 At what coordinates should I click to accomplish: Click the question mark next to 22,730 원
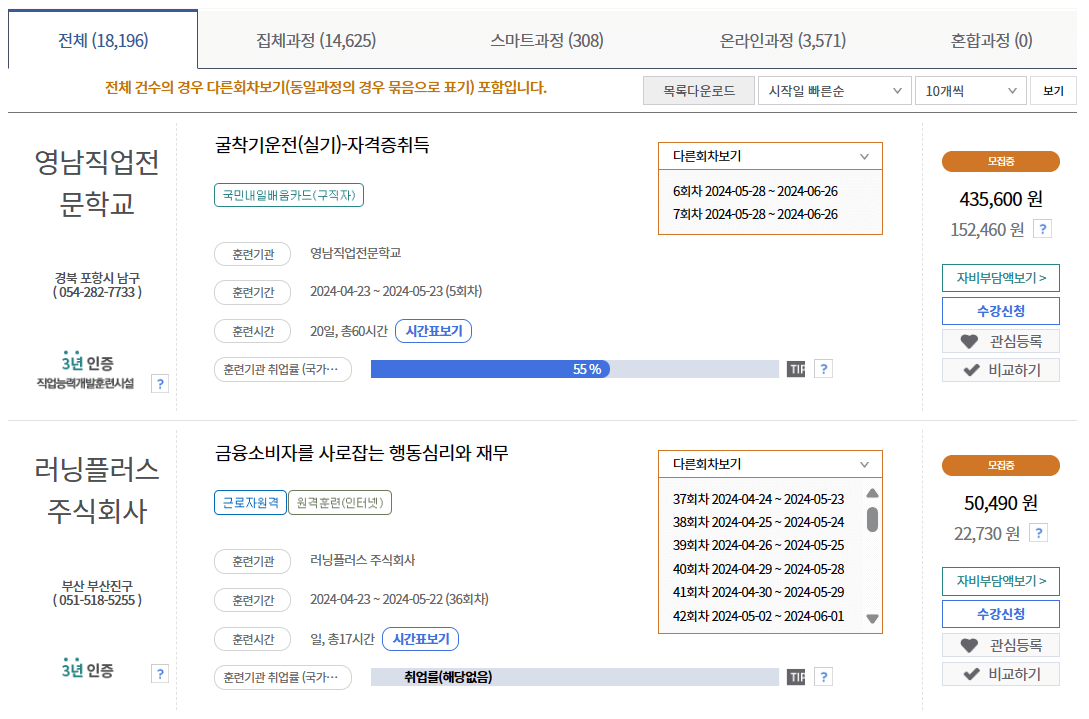tap(1040, 531)
